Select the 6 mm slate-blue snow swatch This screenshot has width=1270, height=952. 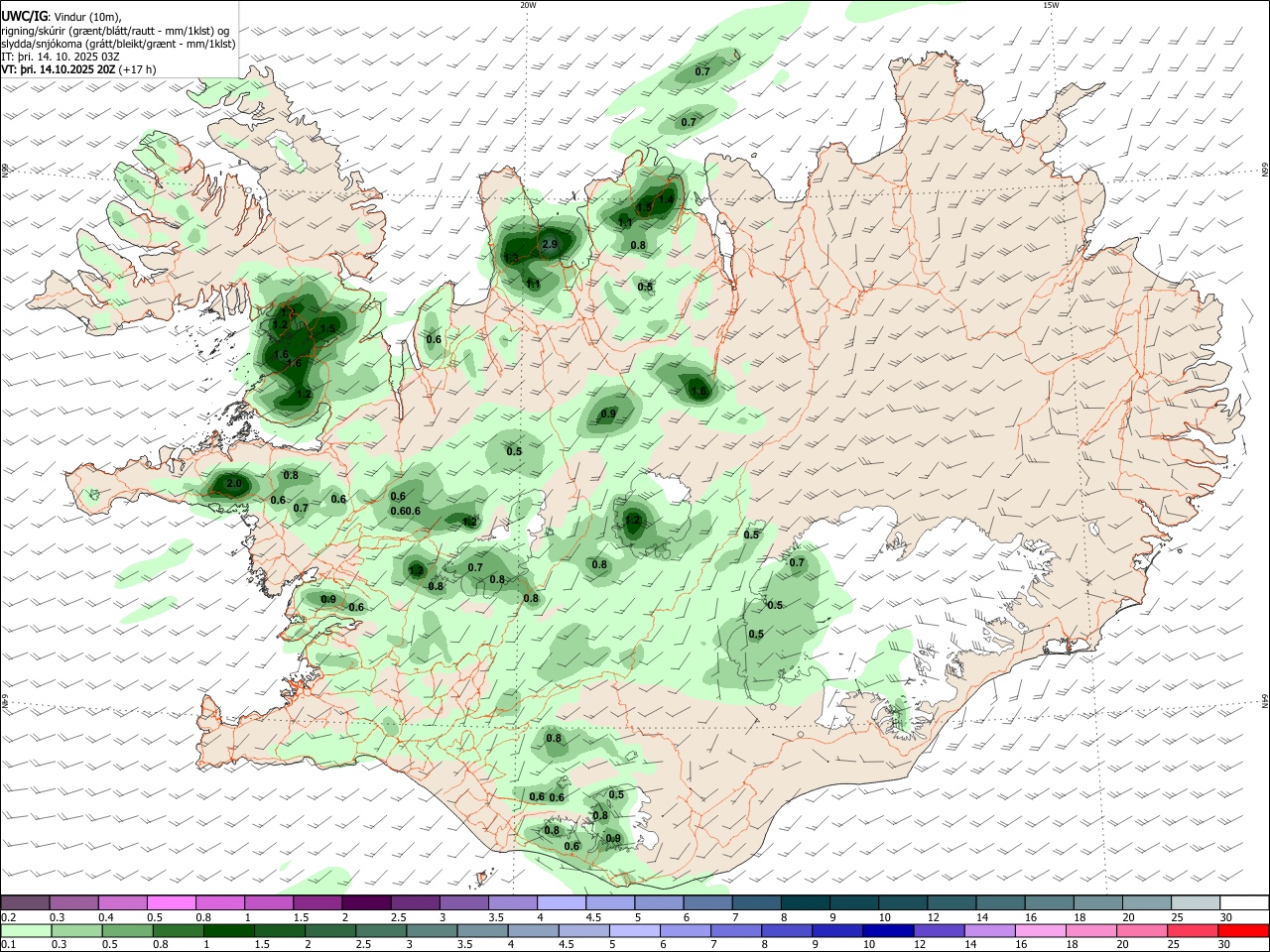tap(706, 902)
